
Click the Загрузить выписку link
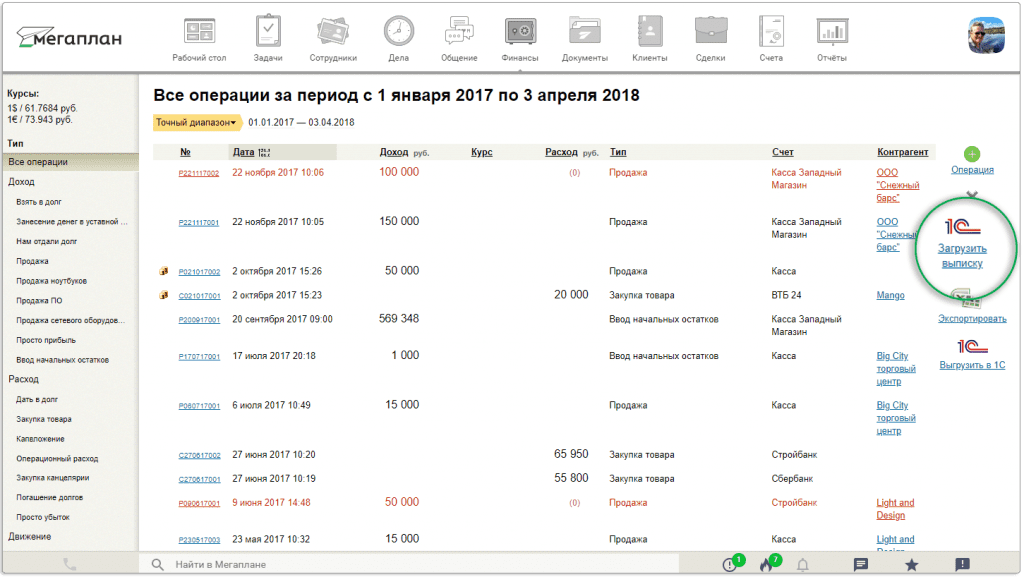point(962,256)
